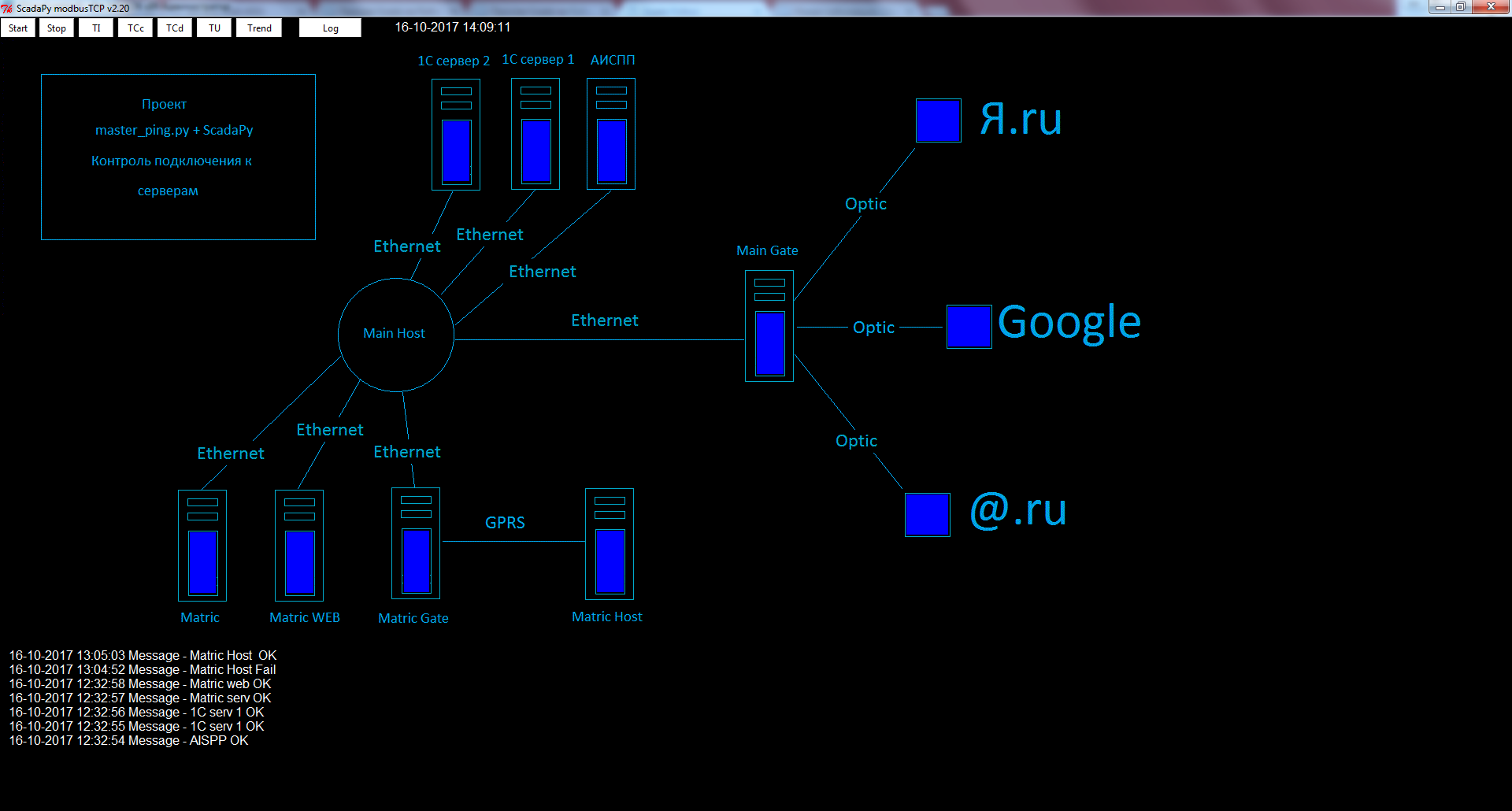Click the Я.ru label

point(1021,119)
